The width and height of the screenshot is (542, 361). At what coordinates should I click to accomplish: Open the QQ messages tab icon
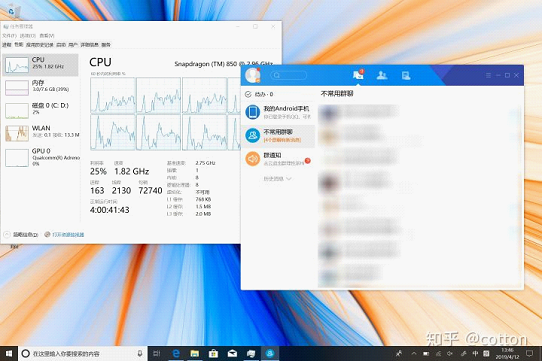[358, 75]
